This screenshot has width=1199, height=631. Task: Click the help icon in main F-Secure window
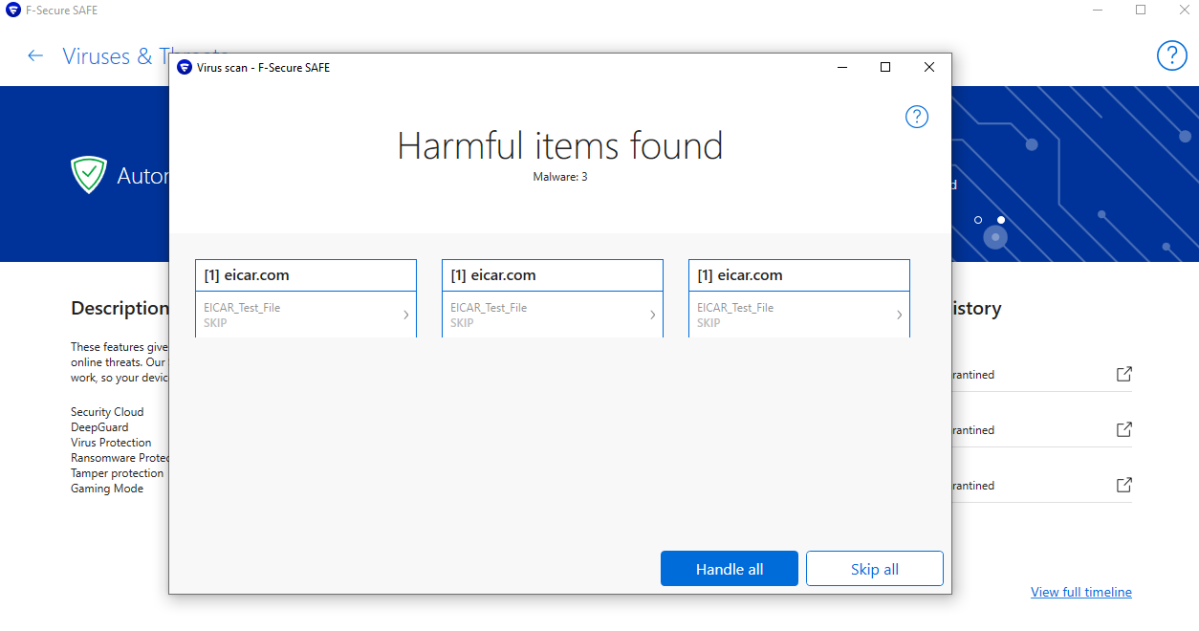(x=1171, y=56)
